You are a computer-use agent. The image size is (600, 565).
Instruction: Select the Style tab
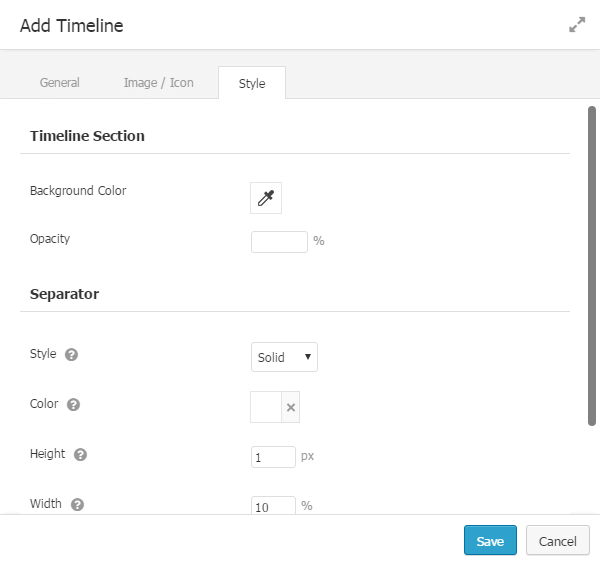click(x=252, y=84)
